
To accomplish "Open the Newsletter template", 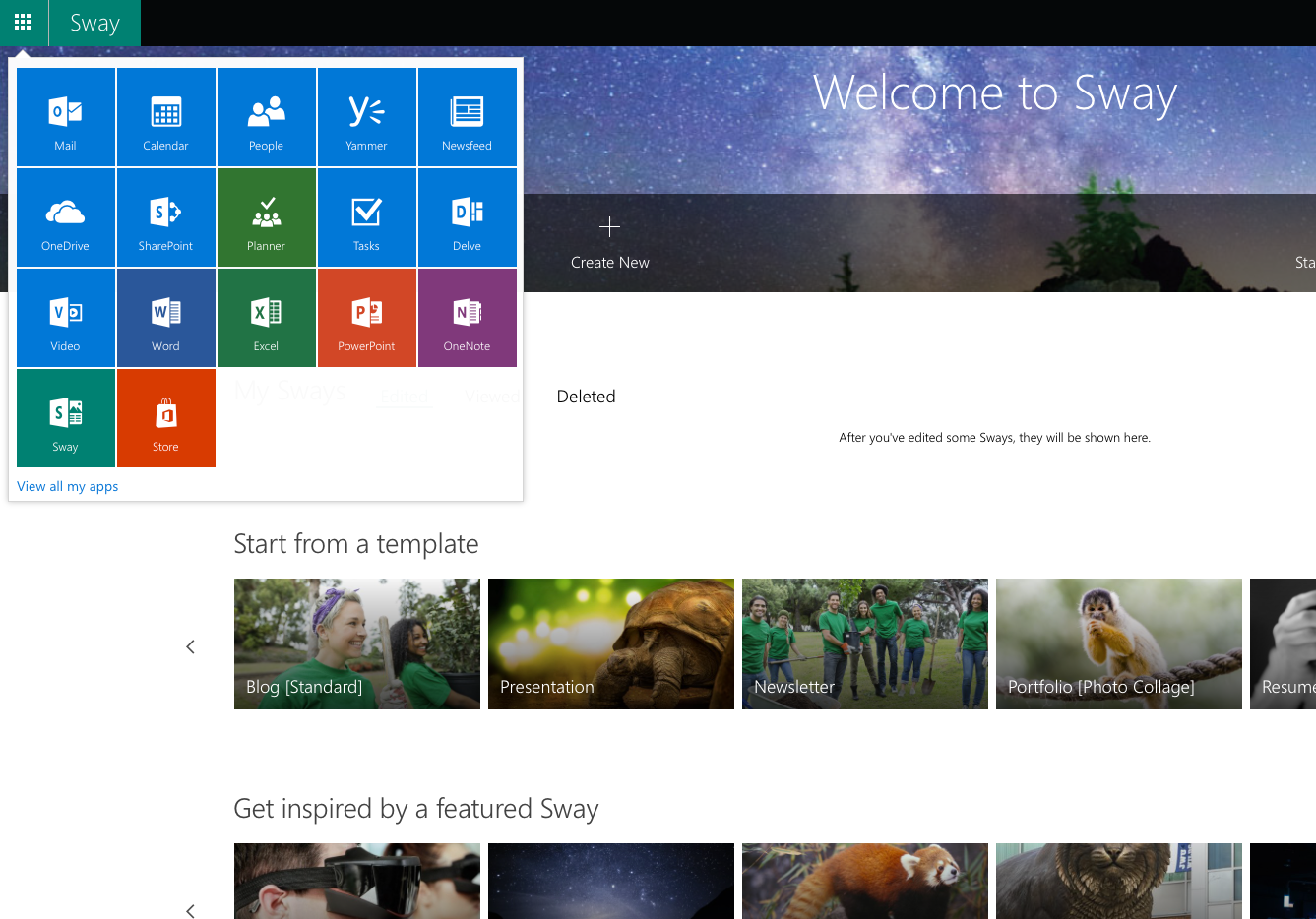I will tap(864, 643).
